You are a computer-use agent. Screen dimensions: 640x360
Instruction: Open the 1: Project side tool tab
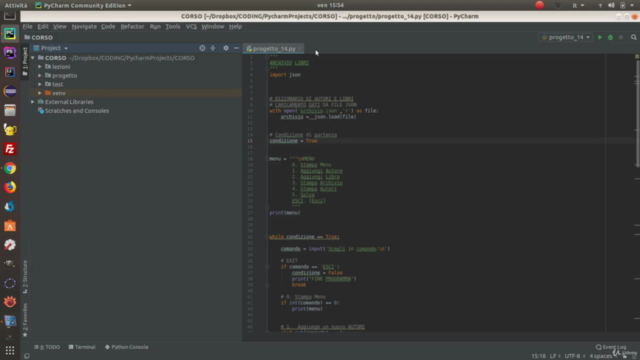25,61
